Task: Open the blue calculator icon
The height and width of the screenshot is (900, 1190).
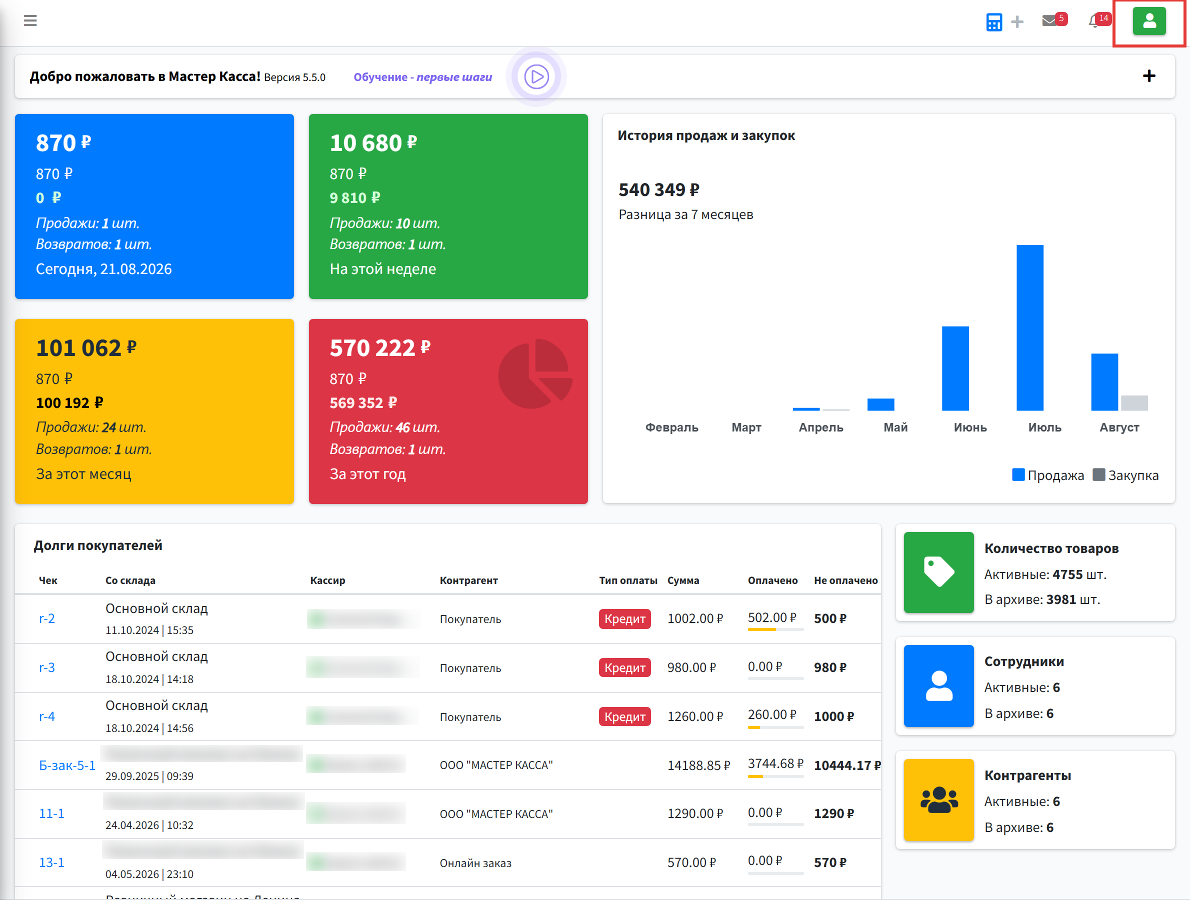Action: tap(993, 22)
